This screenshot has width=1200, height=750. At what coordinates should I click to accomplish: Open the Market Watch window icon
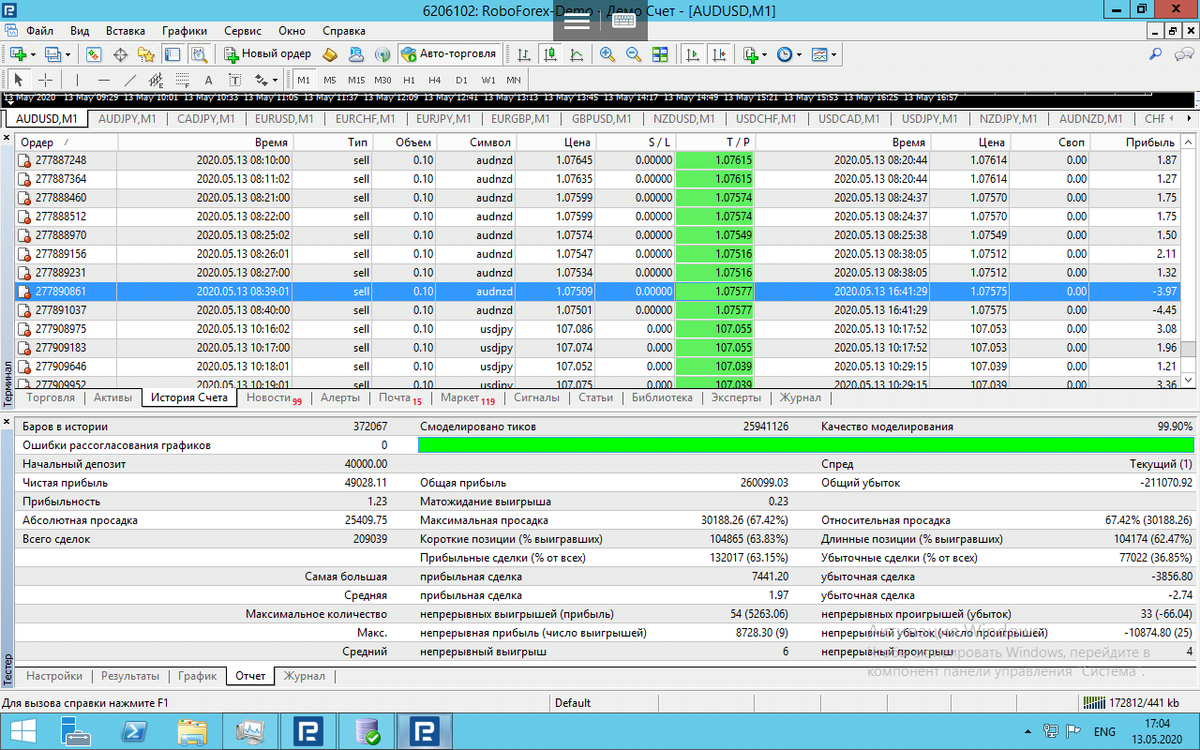(x=94, y=54)
